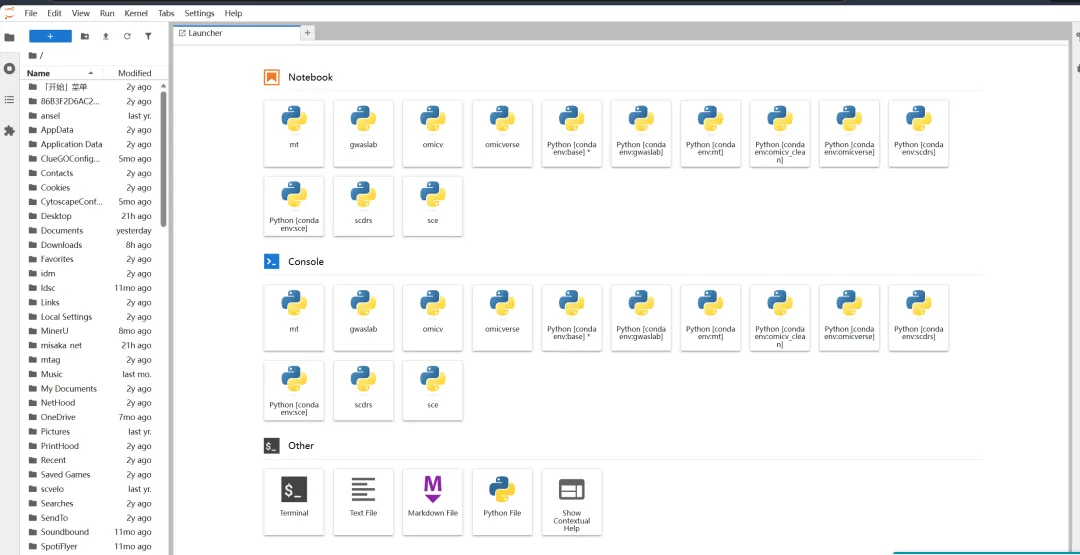The height and width of the screenshot is (555, 1080).
Task: Open a console with mt kernel
Action: tap(294, 318)
